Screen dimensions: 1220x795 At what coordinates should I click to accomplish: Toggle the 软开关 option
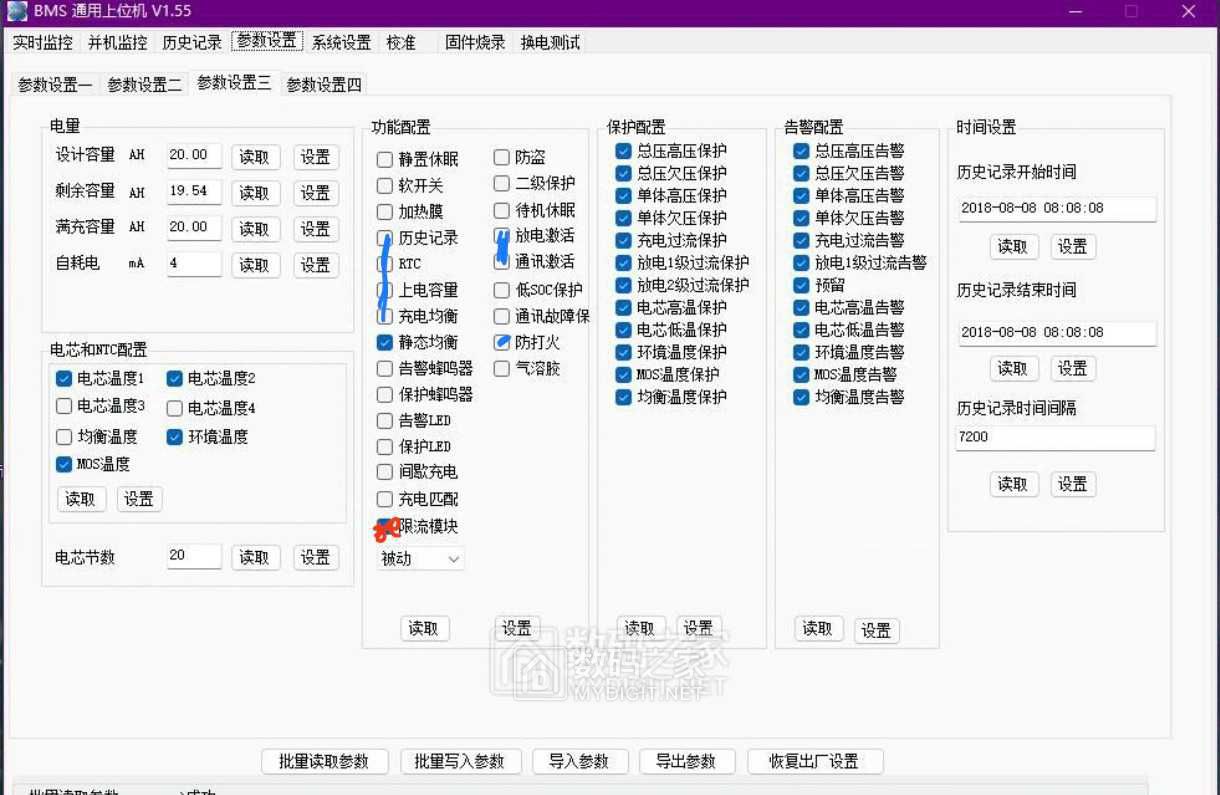coord(385,186)
